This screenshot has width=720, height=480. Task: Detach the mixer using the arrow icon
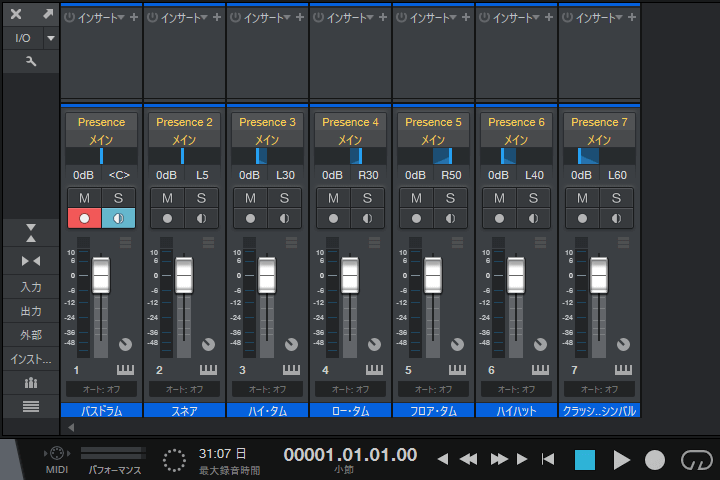click(x=47, y=15)
